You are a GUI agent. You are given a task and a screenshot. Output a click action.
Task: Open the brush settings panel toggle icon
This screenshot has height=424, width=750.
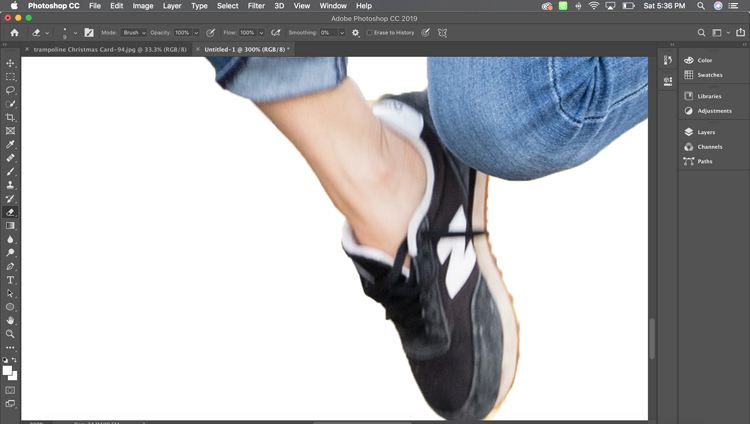[x=89, y=33]
